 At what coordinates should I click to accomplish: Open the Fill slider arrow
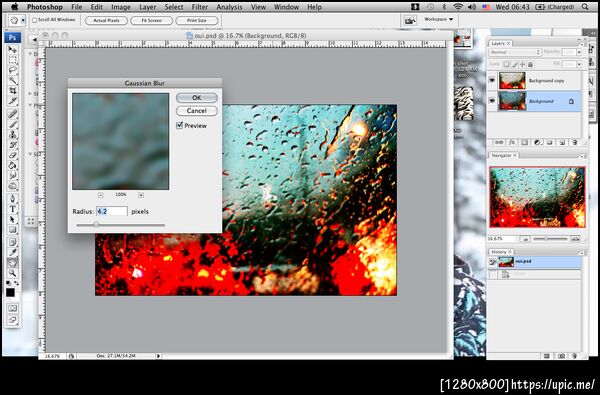[579, 64]
